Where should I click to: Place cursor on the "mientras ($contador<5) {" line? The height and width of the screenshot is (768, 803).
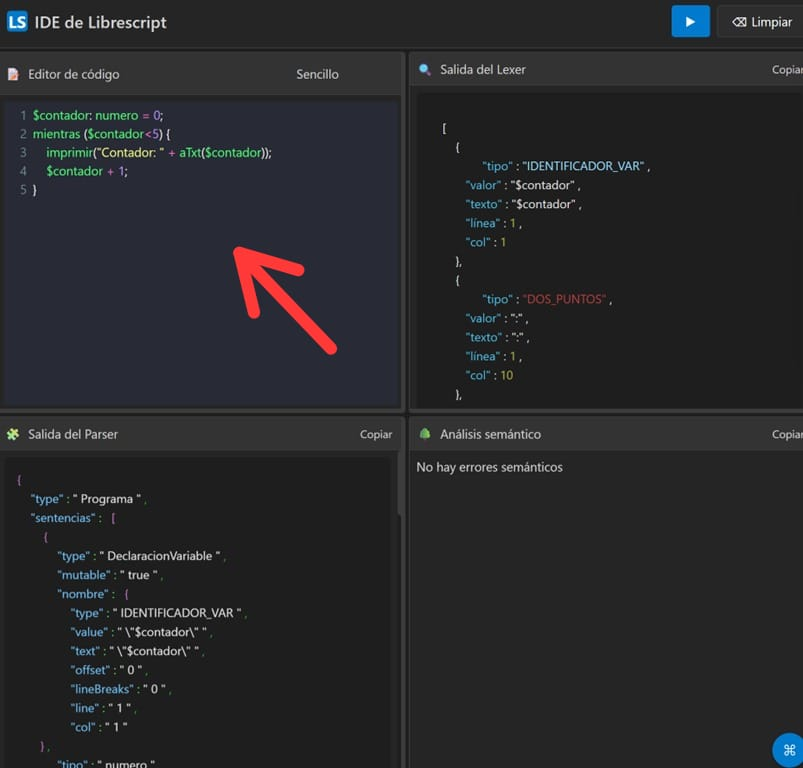(x=101, y=134)
